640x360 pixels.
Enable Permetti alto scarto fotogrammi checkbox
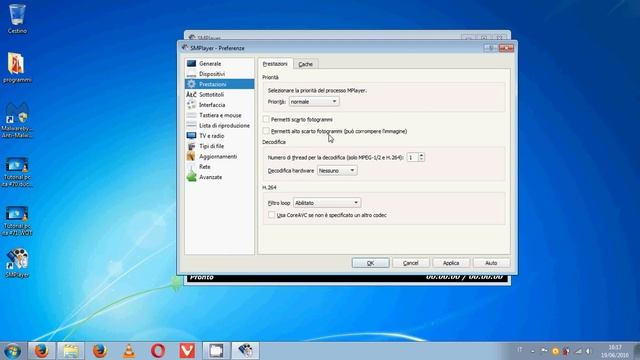(x=266, y=131)
